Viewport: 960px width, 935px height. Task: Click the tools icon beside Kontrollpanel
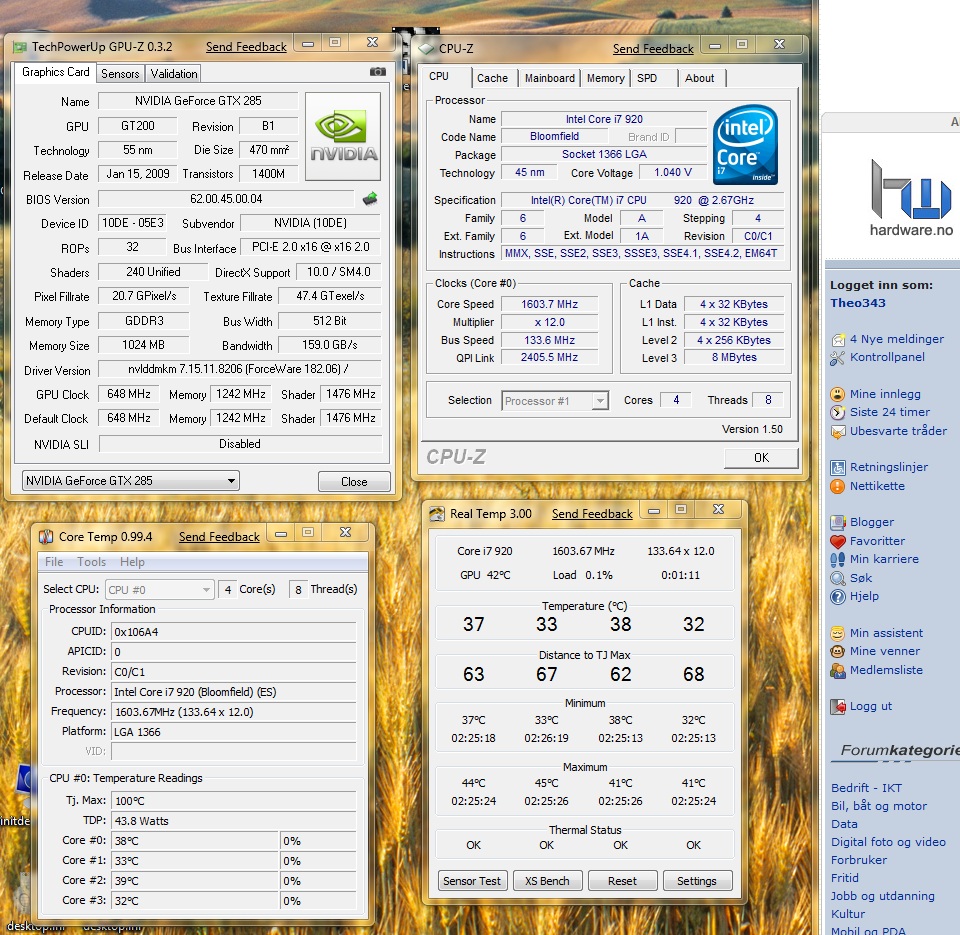pyautogui.click(x=838, y=358)
